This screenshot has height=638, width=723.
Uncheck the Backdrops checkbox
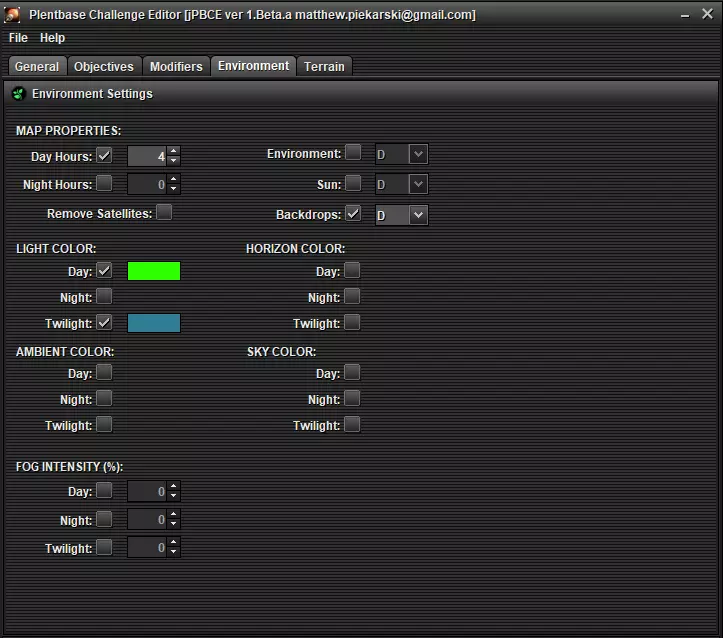point(353,213)
